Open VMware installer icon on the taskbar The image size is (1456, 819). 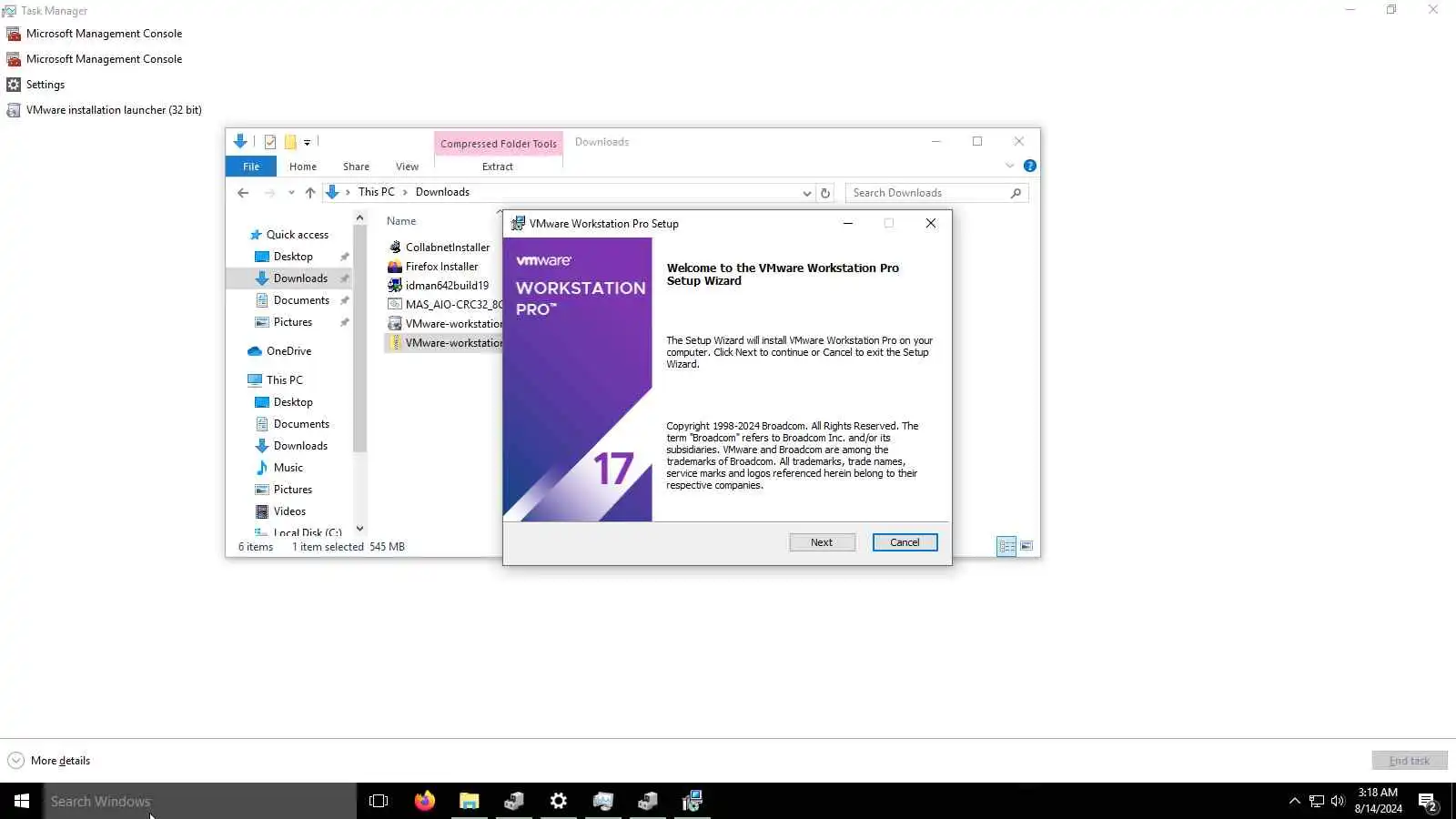pyautogui.click(x=693, y=801)
